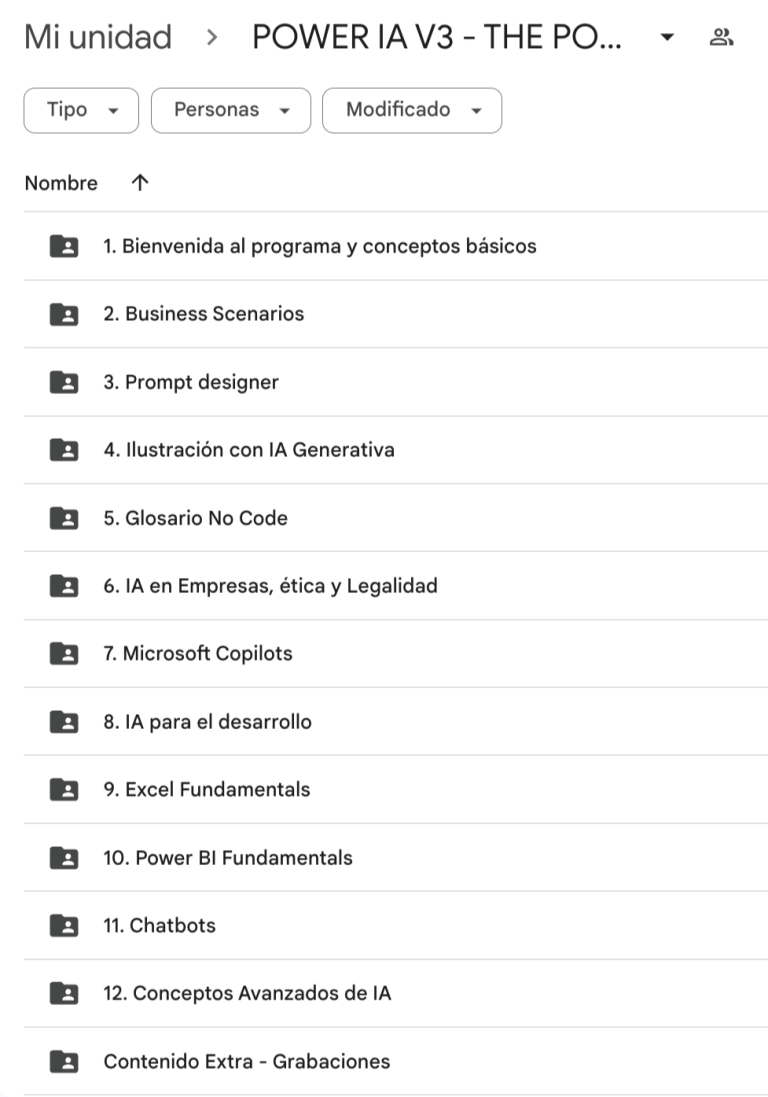The height and width of the screenshot is (1097, 768).
Task: Click the shared folder icon next to "11. Chatbots"
Action: click(x=64, y=925)
